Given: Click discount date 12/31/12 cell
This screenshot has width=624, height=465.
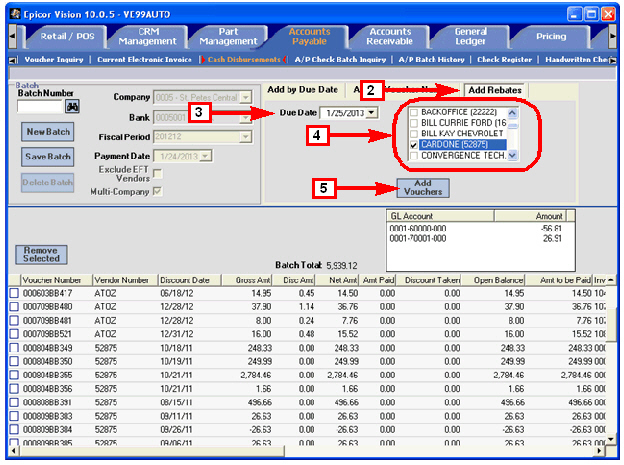Looking at the screenshot, I should click(x=177, y=334).
